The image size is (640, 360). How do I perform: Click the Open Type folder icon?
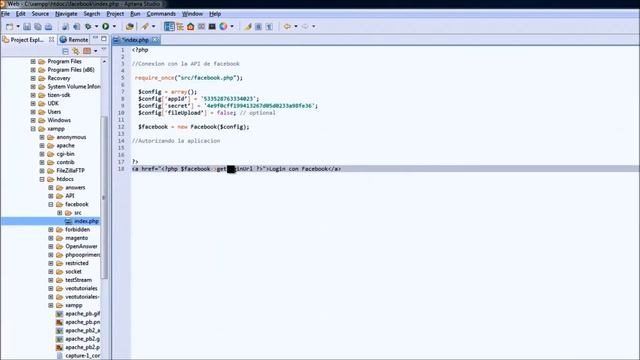click(x=130, y=27)
